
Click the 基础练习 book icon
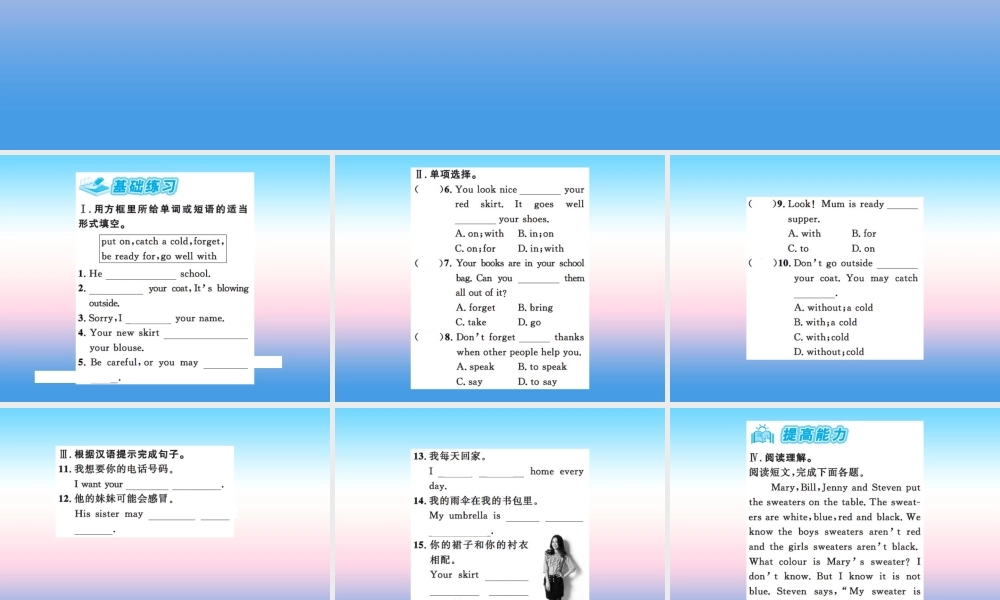pyautogui.click(x=94, y=186)
